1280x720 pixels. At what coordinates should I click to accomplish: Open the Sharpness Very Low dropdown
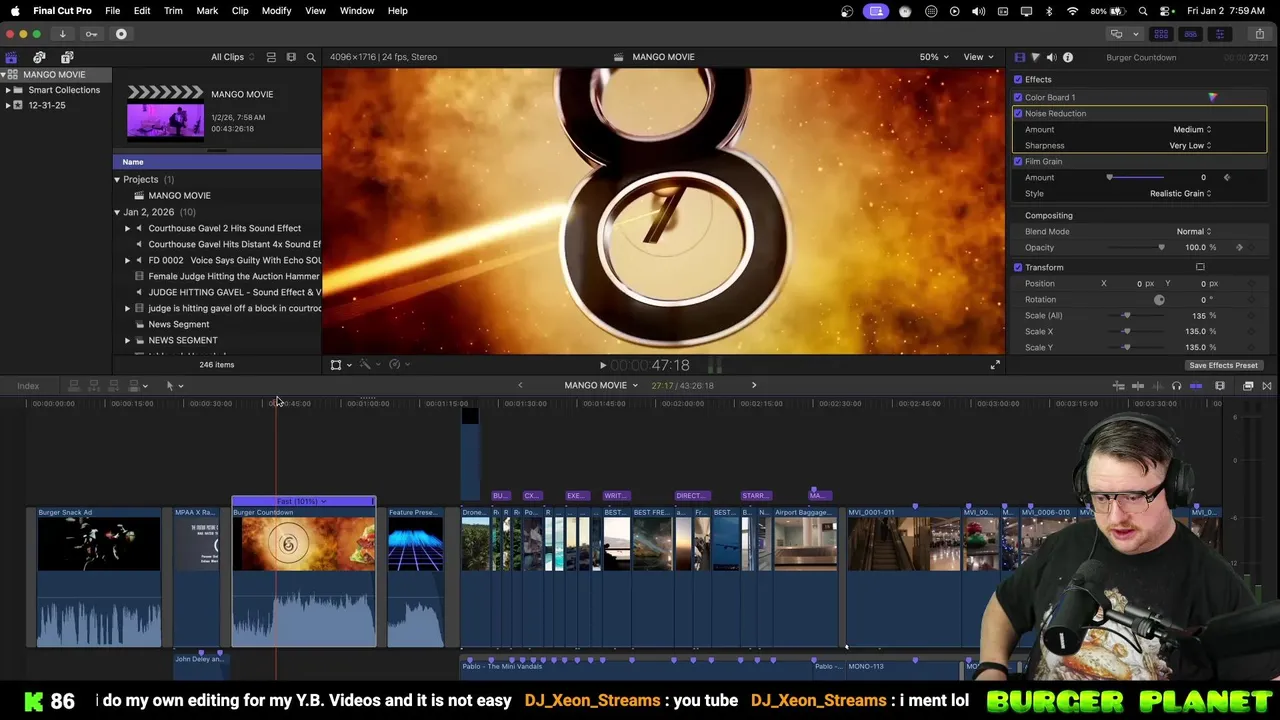pos(1190,145)
